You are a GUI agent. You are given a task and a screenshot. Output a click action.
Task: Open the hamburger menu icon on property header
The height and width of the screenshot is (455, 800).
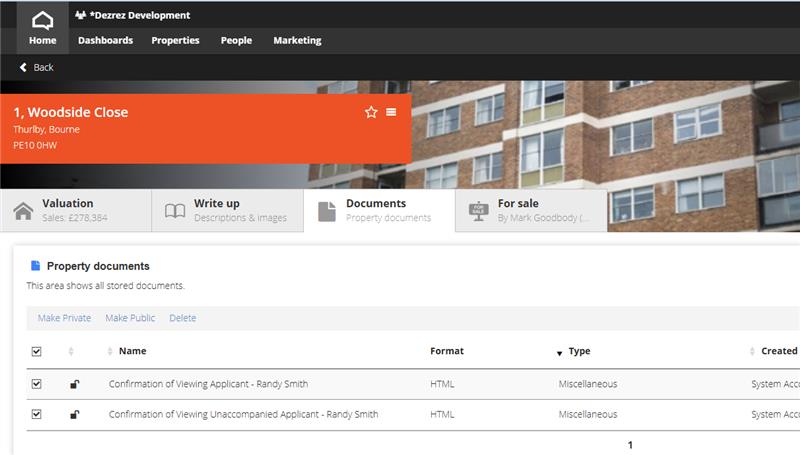391,112
